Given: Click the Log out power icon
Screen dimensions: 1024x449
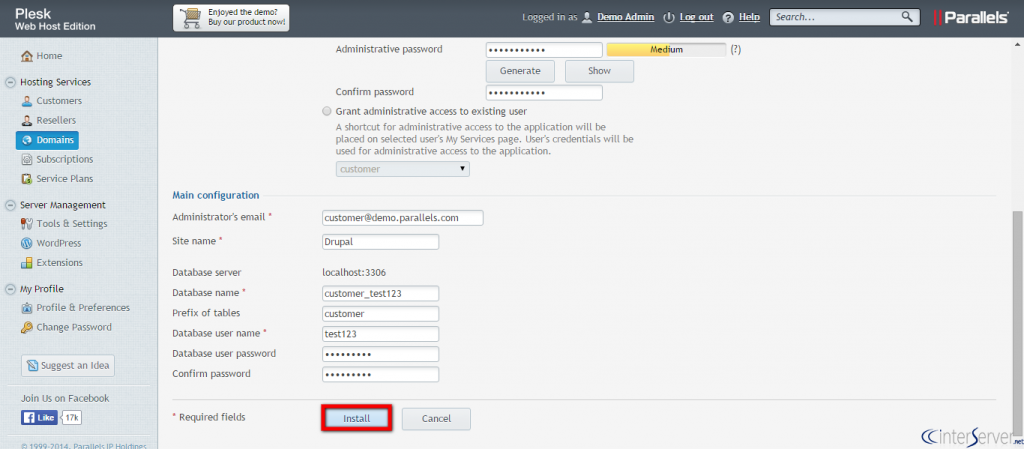Looking at the screenshot, I should click(x=669, y=18).
